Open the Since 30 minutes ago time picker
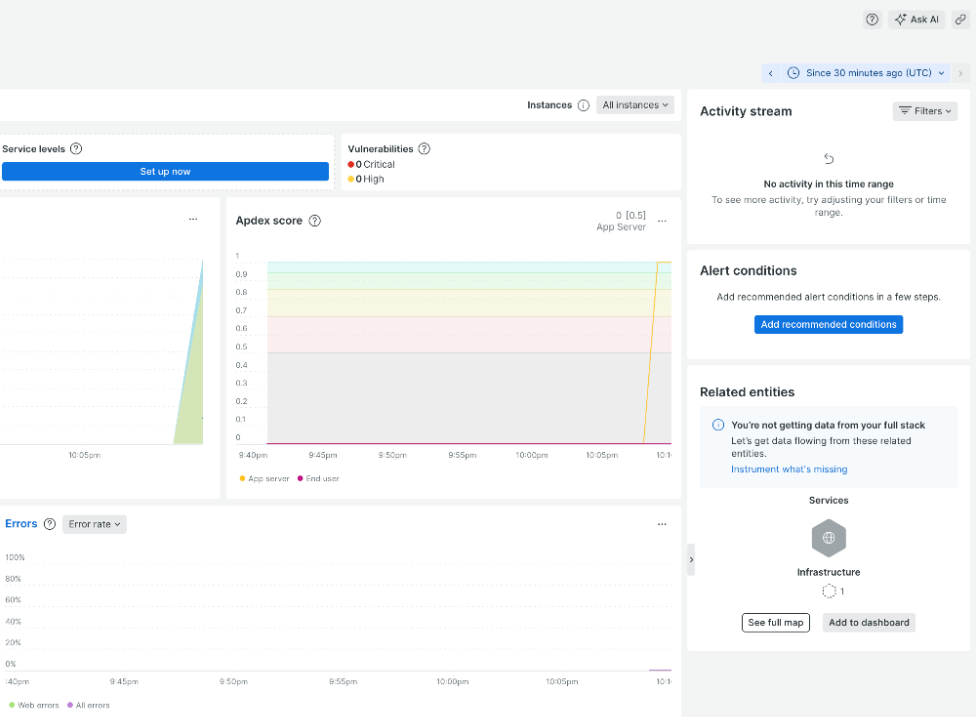The image size is (976, 717). 866,72
